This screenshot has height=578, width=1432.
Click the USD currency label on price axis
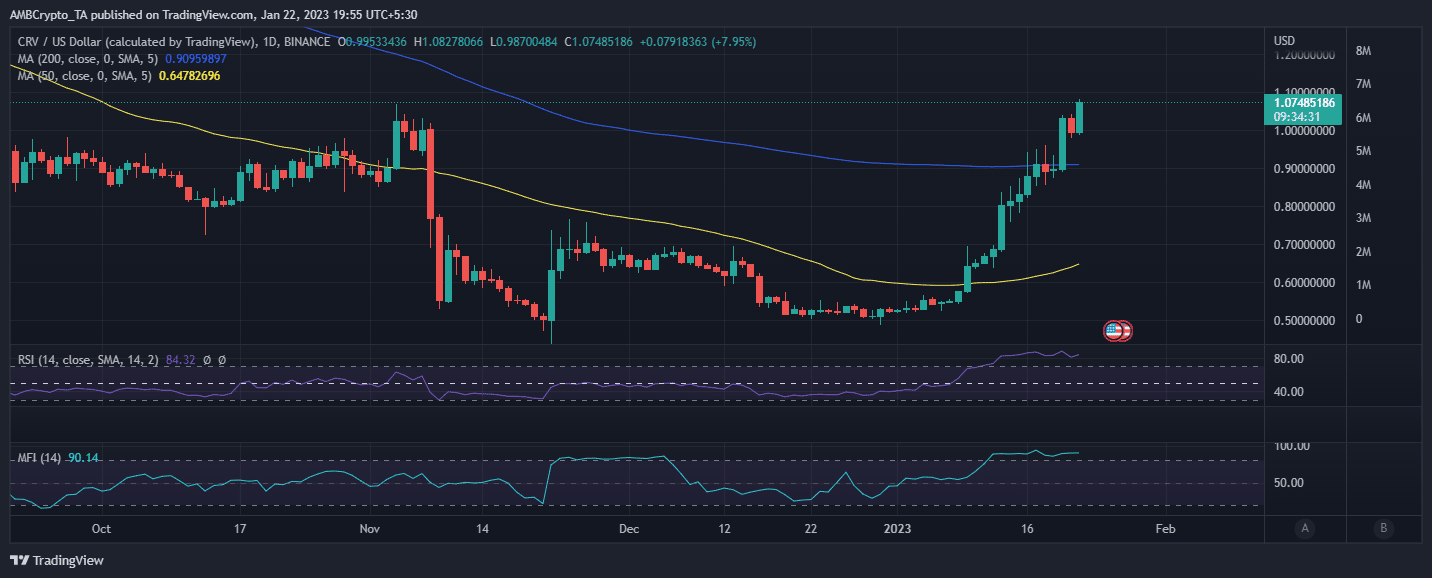point(1283,41)
